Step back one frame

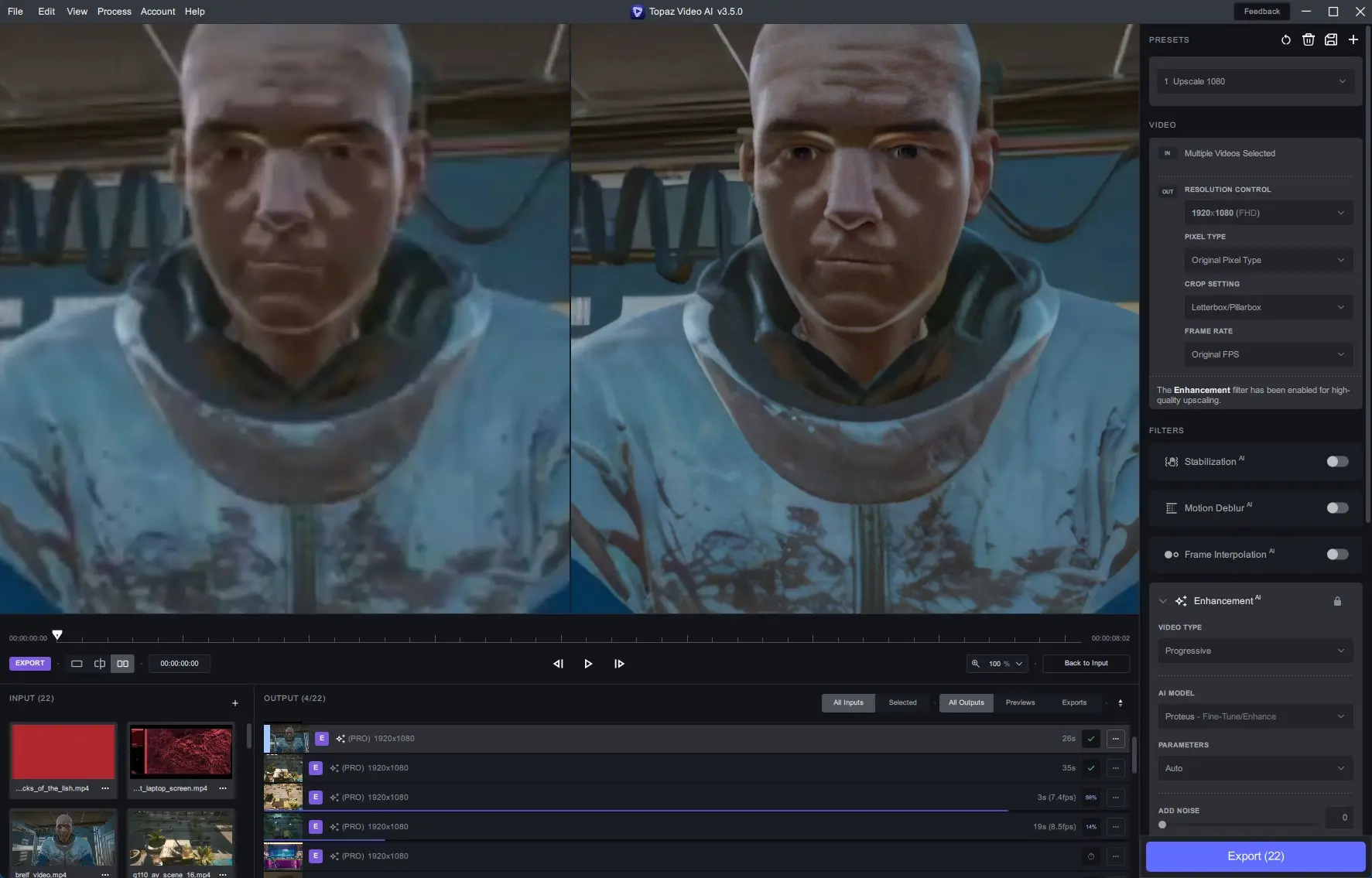[x=558, y=664]
